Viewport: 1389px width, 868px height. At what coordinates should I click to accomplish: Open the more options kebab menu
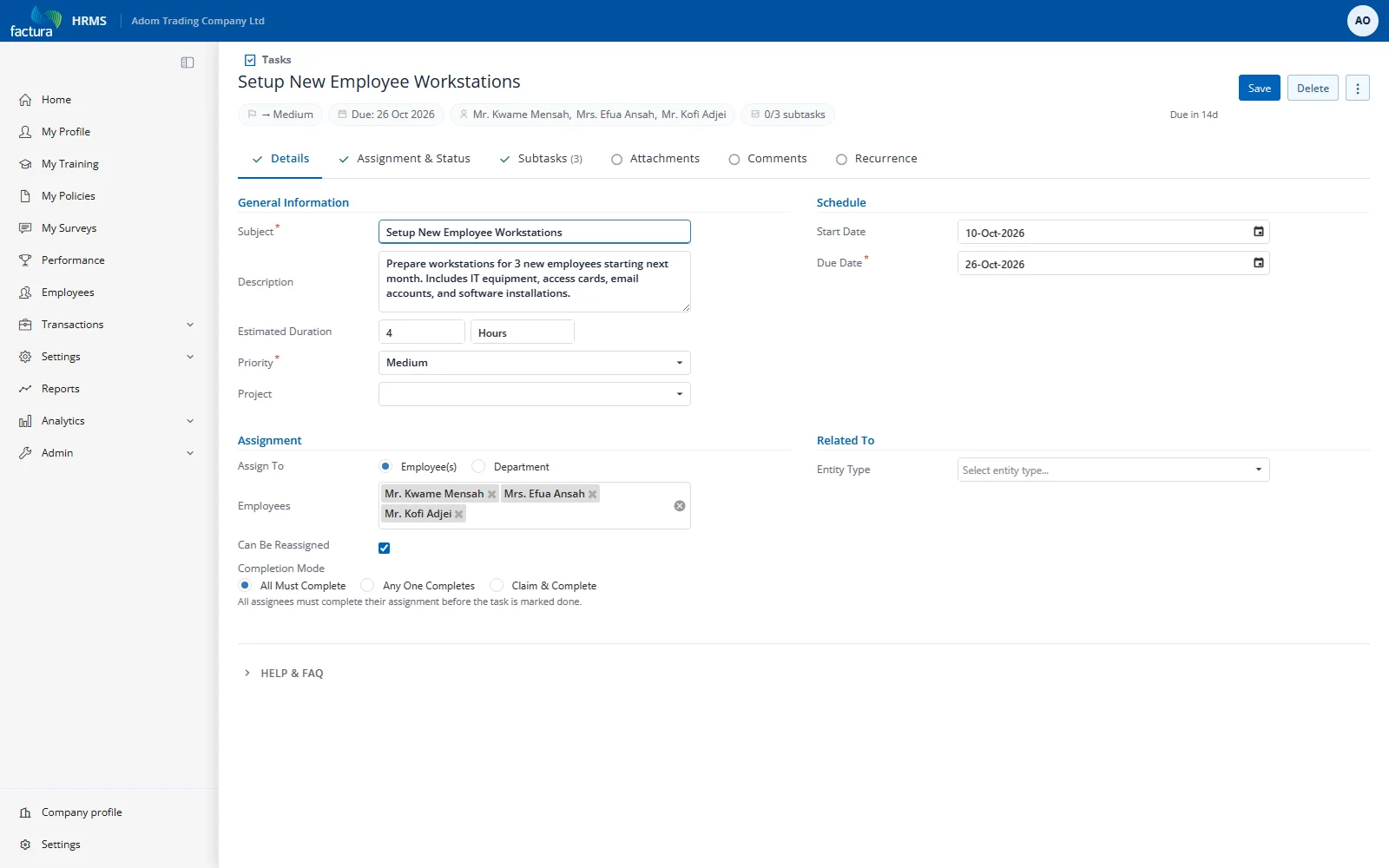coord(1358,89)
